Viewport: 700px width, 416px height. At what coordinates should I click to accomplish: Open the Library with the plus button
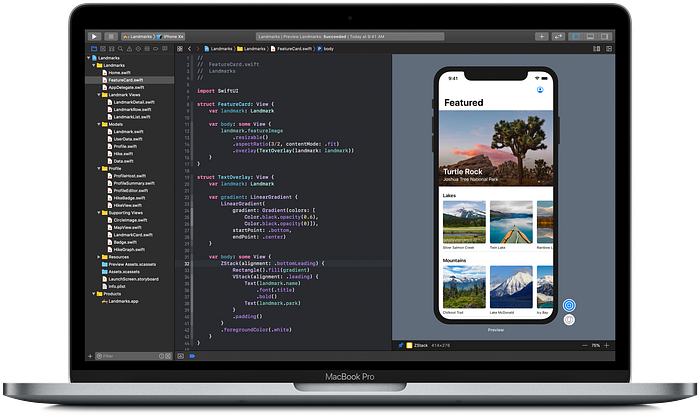542,37
